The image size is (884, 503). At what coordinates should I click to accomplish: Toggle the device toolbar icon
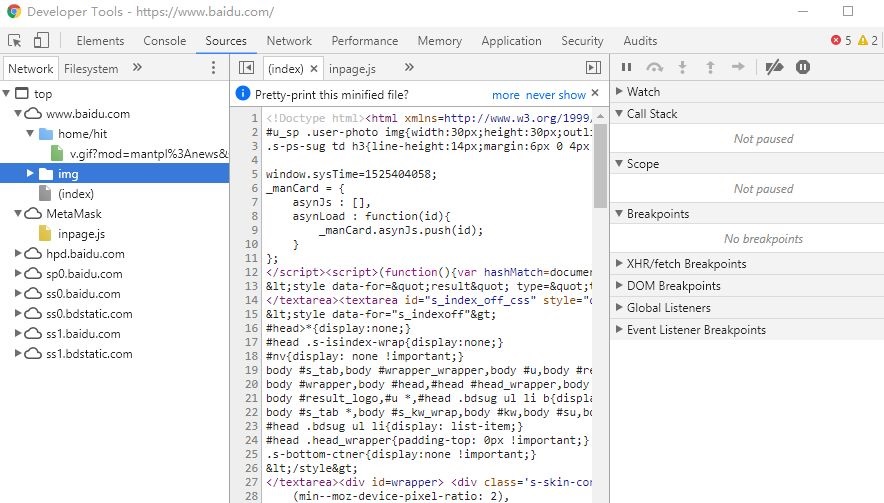pos(41,41)
